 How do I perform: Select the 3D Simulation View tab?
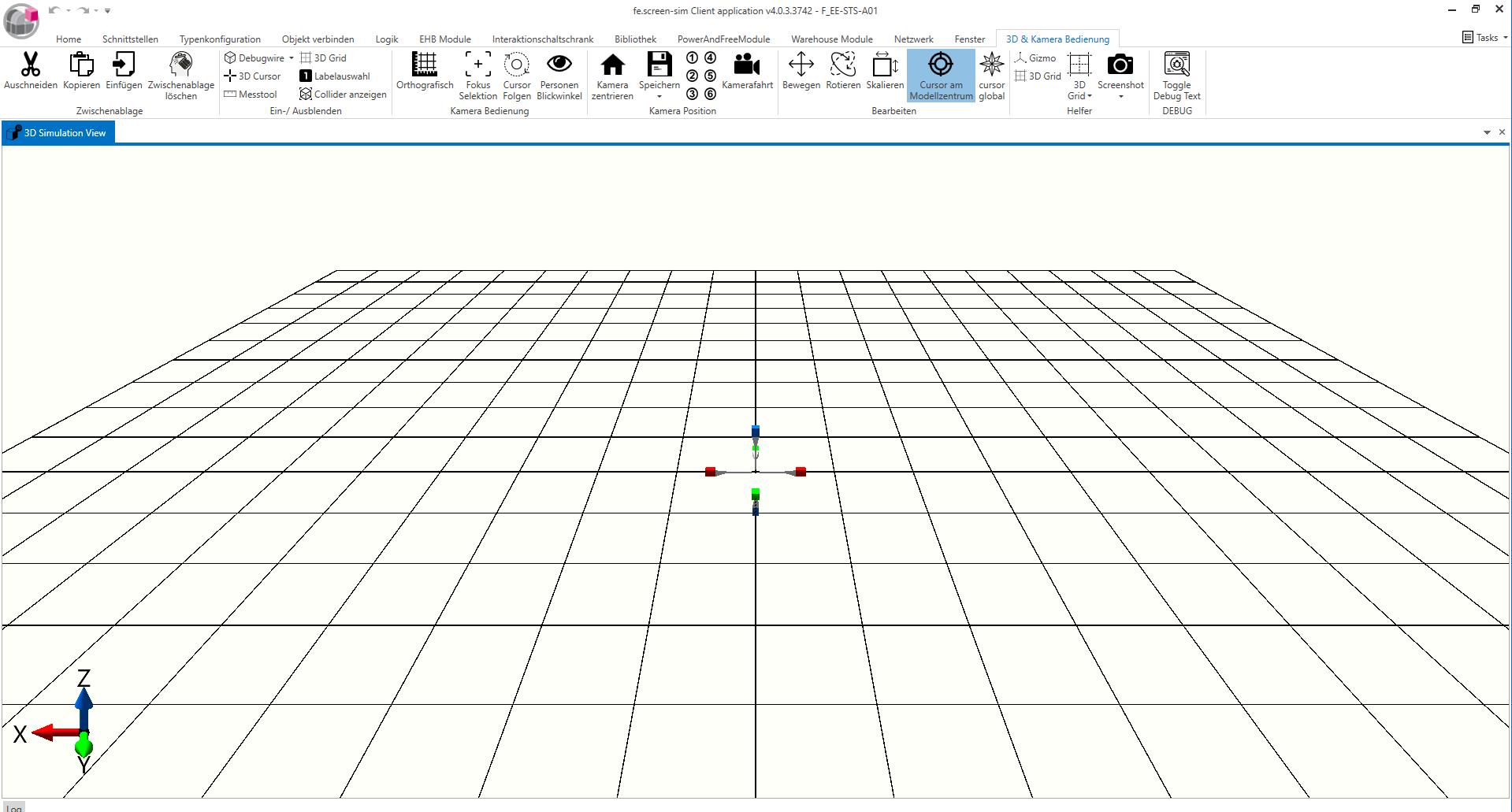pyautogui.click(x=58, y=132)
